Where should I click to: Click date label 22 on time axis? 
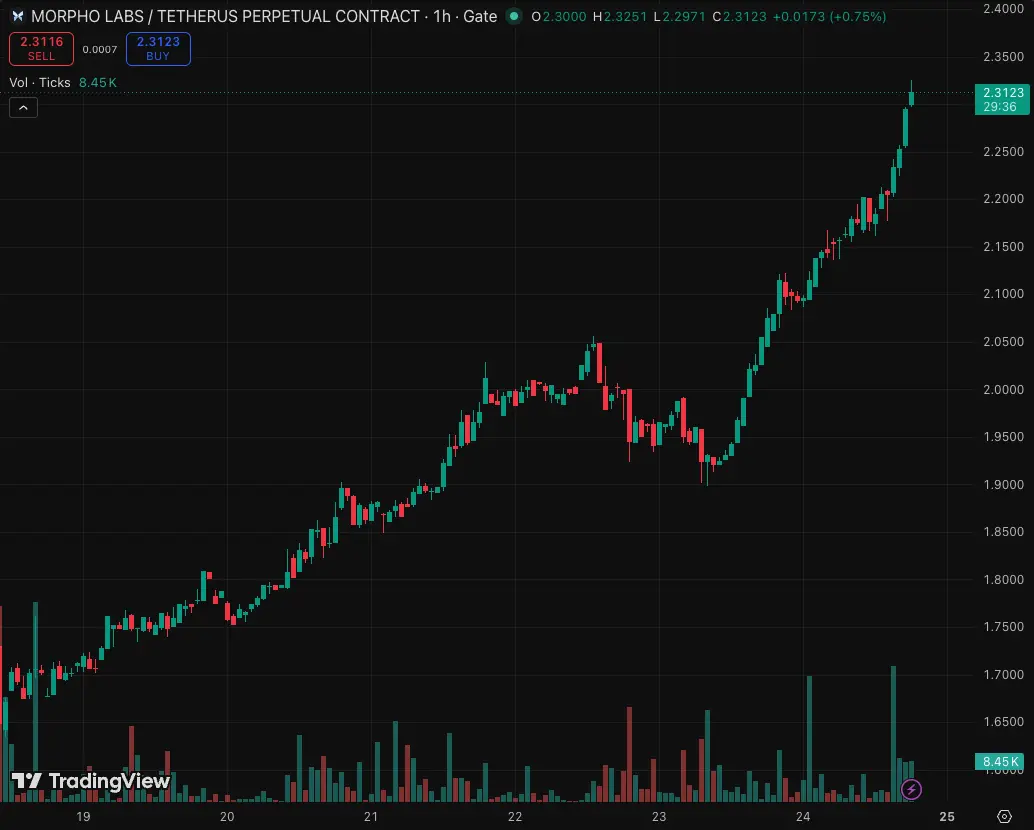tap(515, 816)
